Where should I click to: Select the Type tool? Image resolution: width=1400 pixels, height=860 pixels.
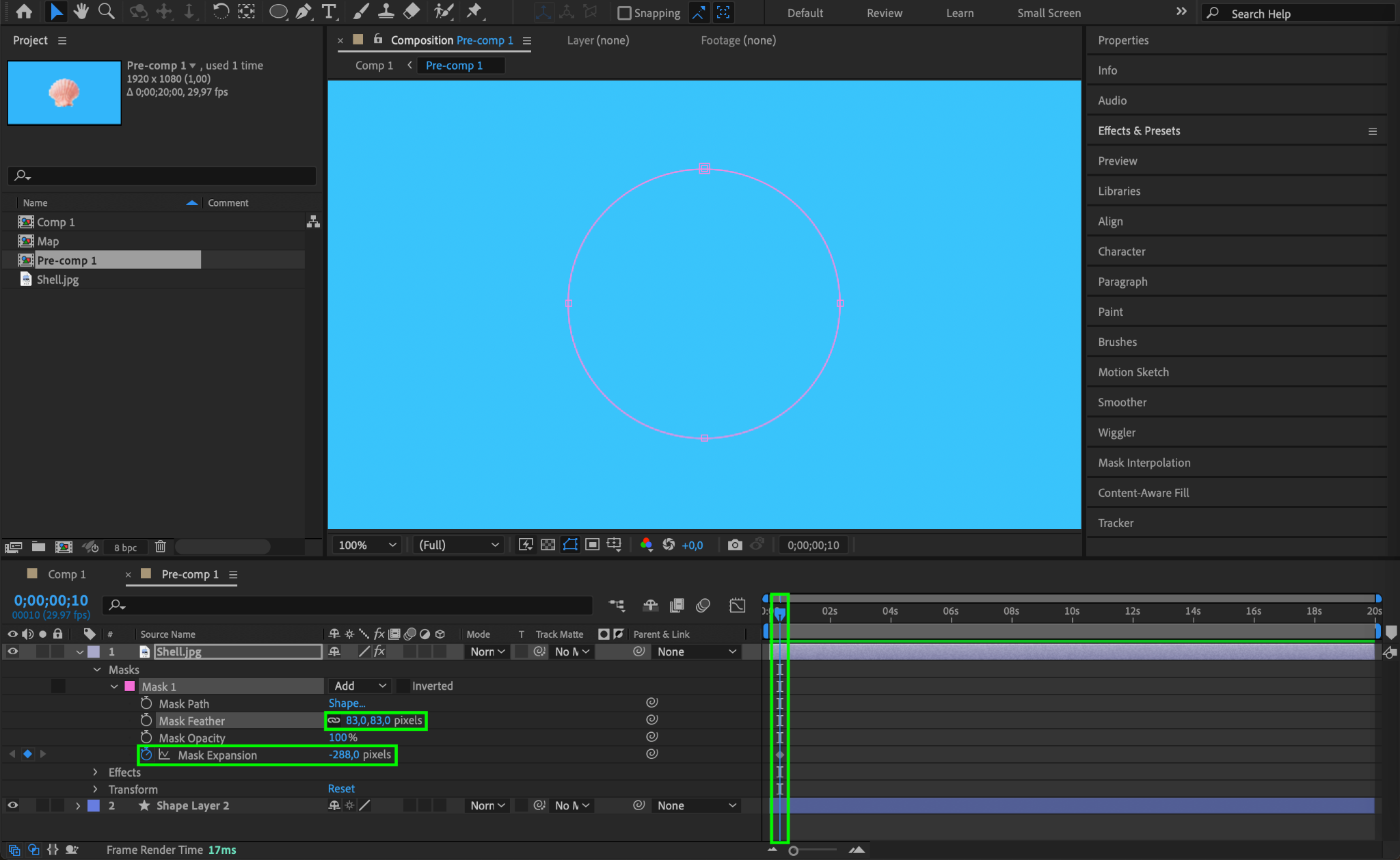pos(329,11)
